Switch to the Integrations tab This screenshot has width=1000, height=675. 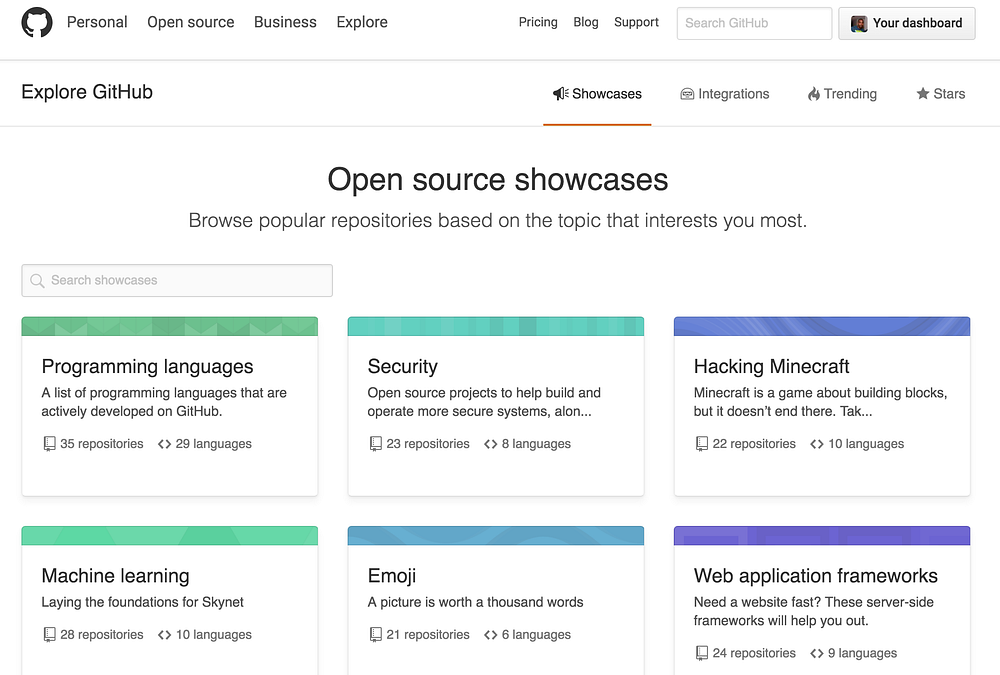pyautogui.click(x=724, y=94)
